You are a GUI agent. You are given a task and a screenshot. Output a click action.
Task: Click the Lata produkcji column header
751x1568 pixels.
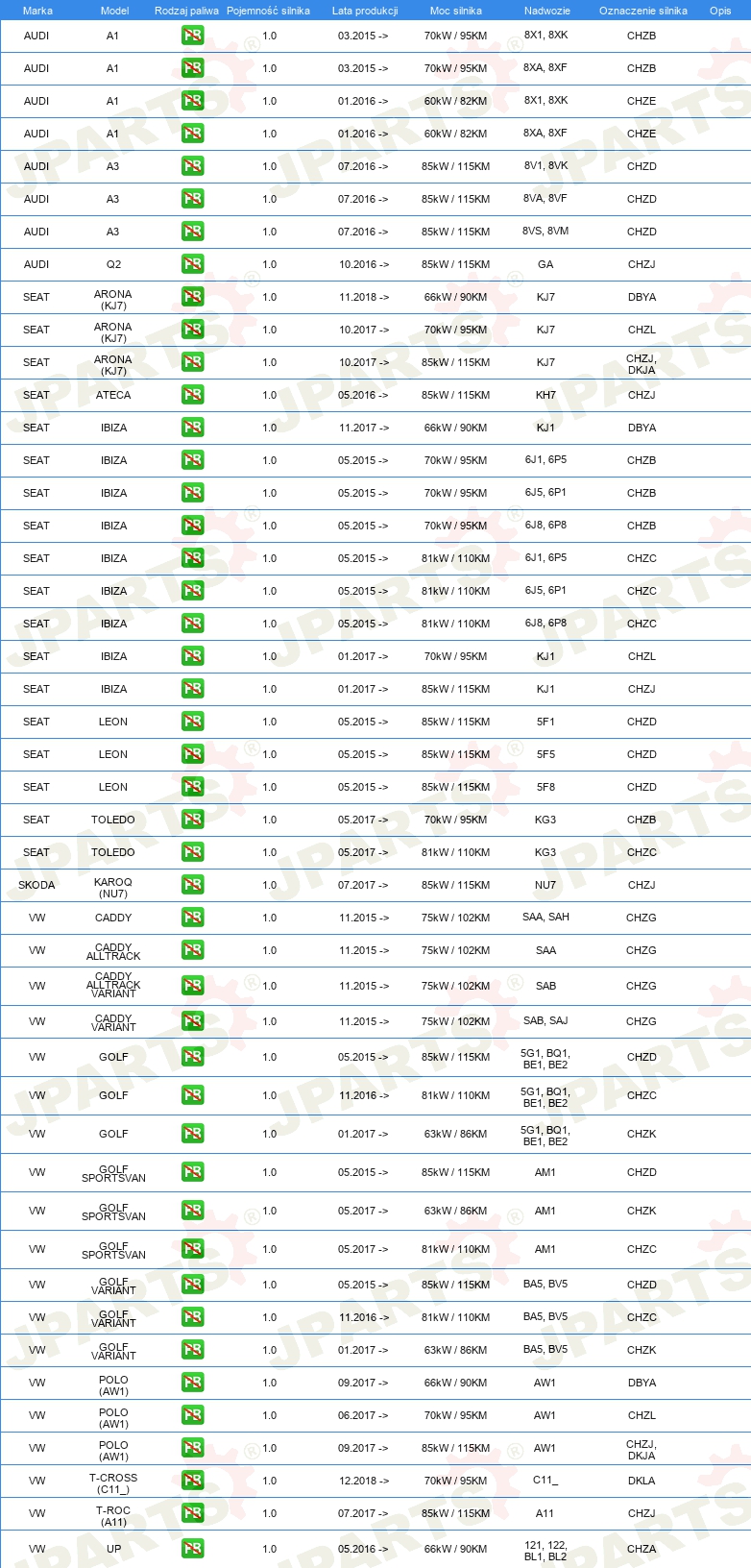(365, 11)
